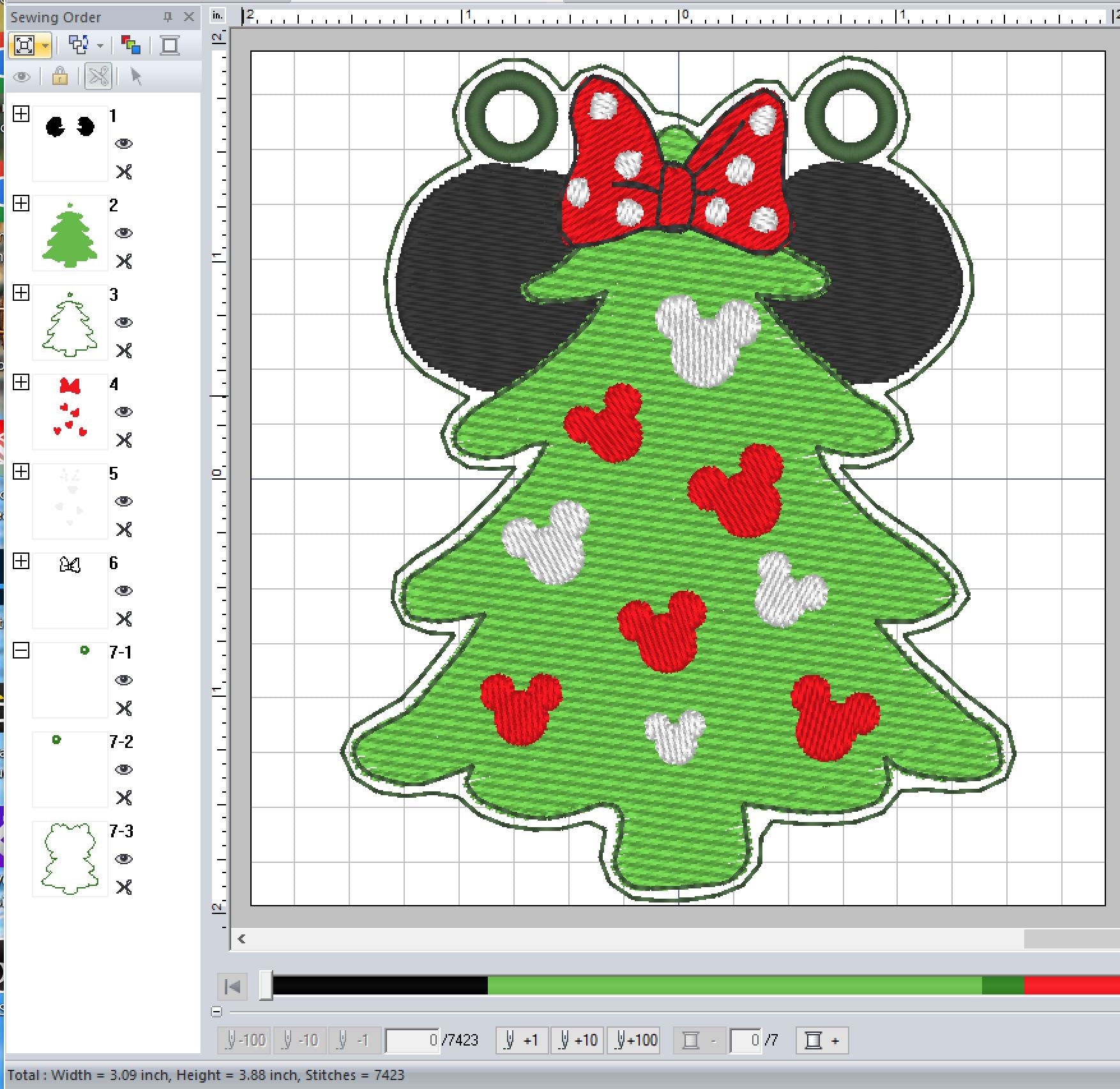Click the spool icon in Sewing Order toolbar
This screenshot has width=1120, height=1089.
170,45
